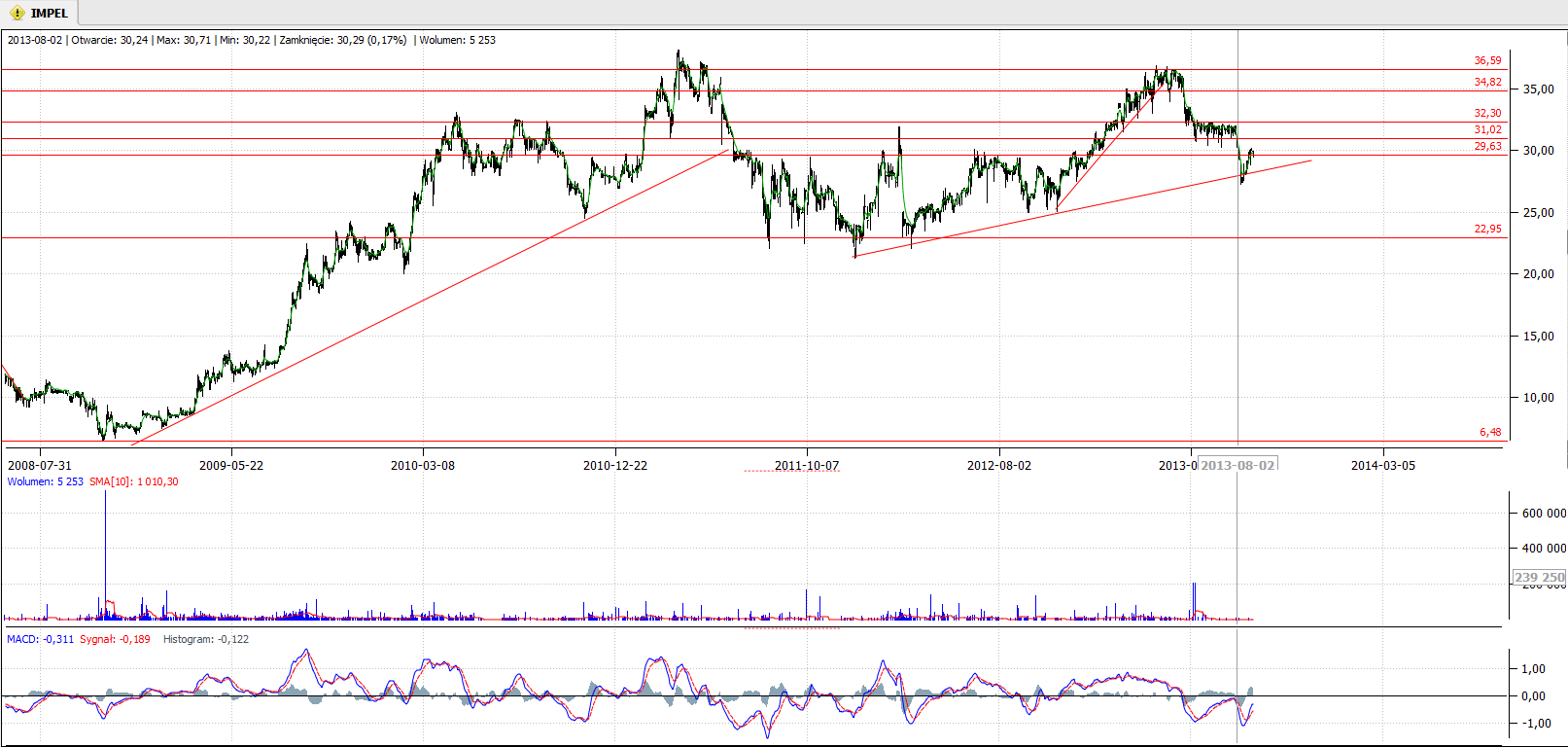The width and height of the screenshot is (1568, 747).
Task: Click the 30,00 price axis tick
Action: [x=1538, y=150]
